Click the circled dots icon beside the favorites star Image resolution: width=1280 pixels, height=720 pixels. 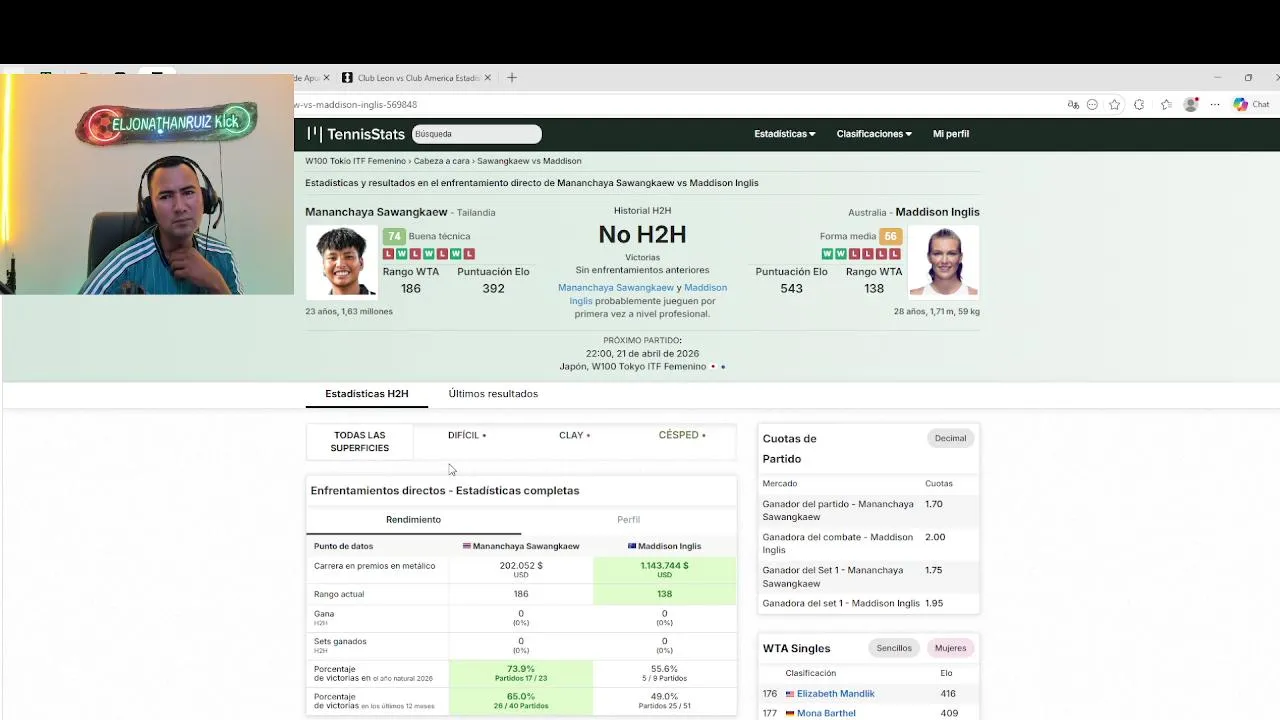pyautogui.click(x=1092, y=105)
